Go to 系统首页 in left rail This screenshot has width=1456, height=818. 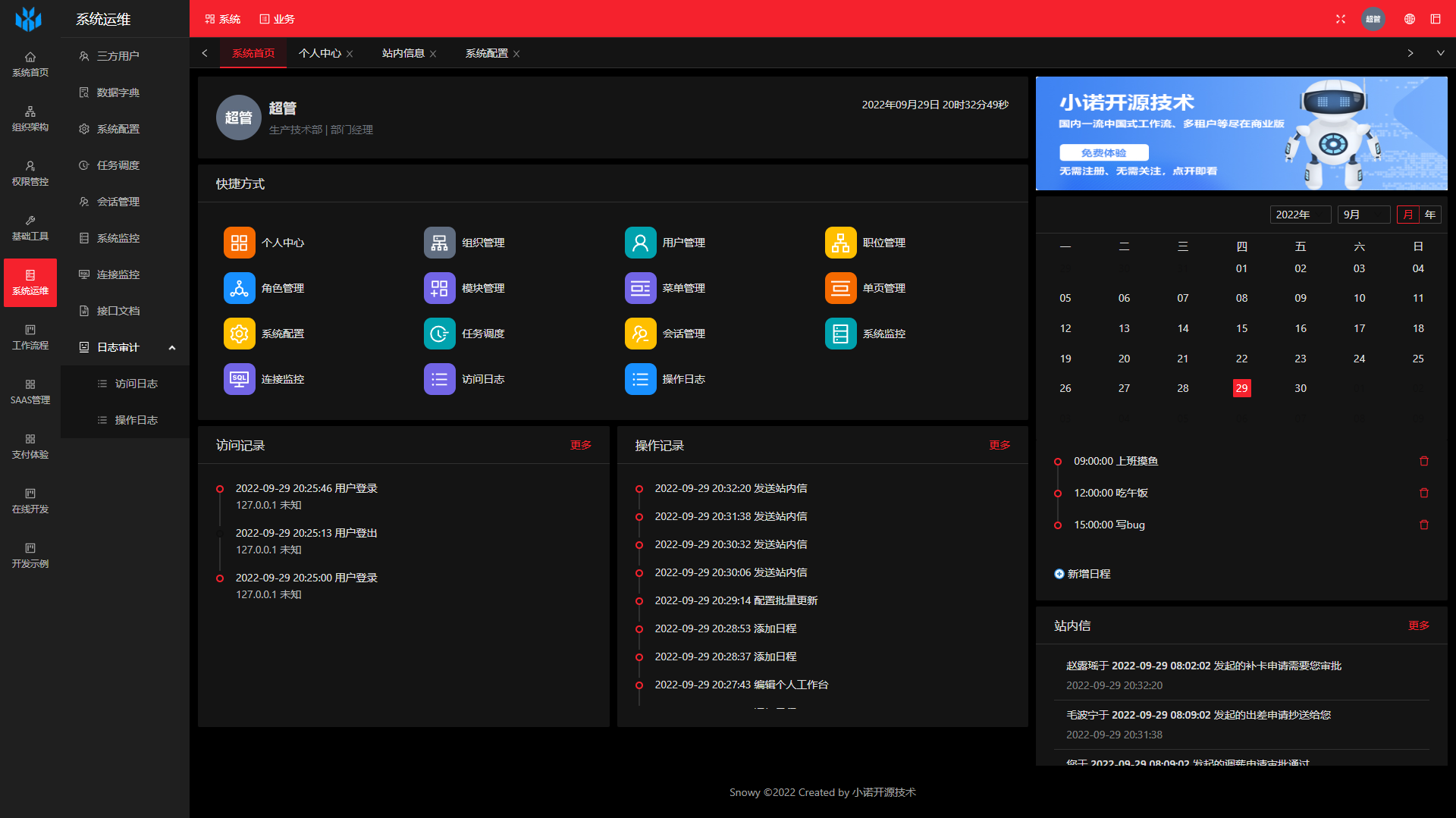tap(30, 64)
